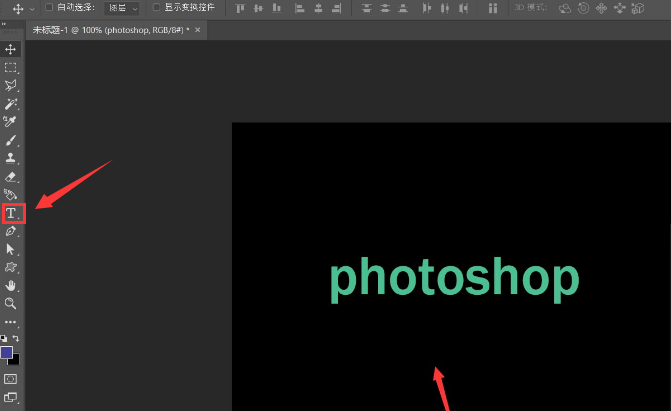Screen dimensions: 671x411
Task: Distribute left edges
Action: 426,8
